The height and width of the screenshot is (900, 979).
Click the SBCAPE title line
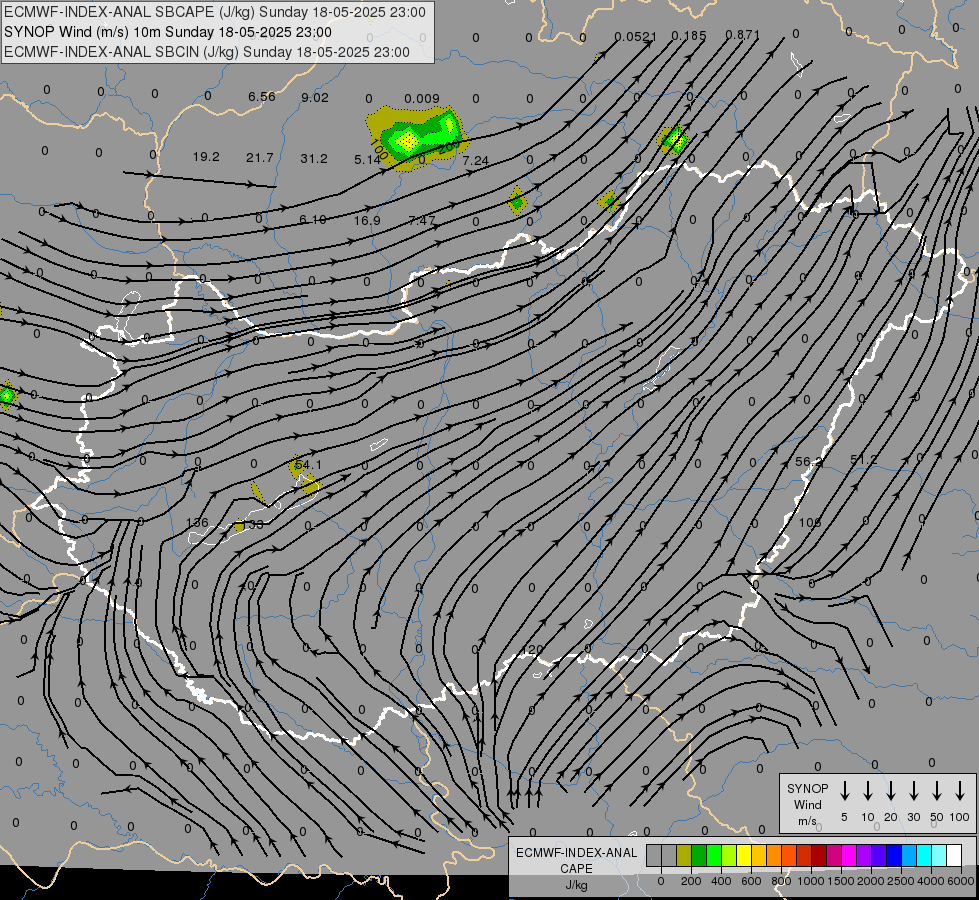pos(215,12)
